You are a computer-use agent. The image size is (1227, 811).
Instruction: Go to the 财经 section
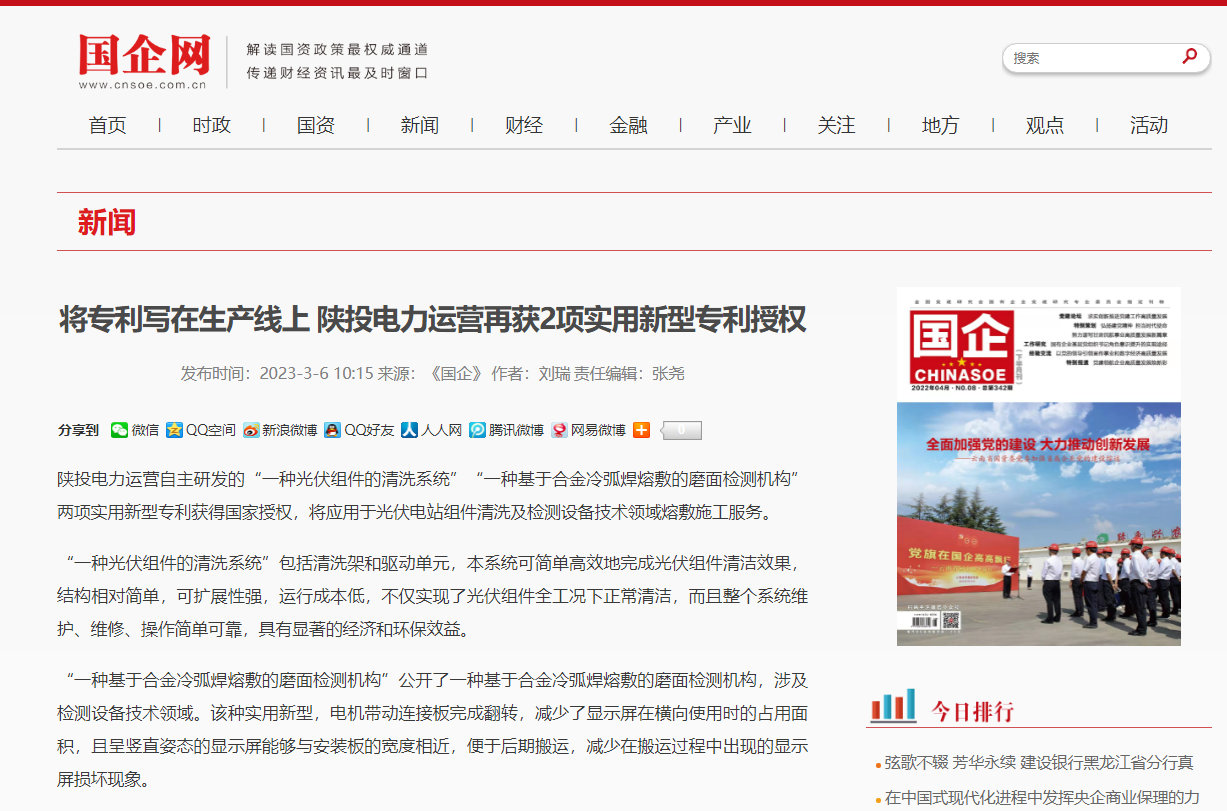(524, 125)
